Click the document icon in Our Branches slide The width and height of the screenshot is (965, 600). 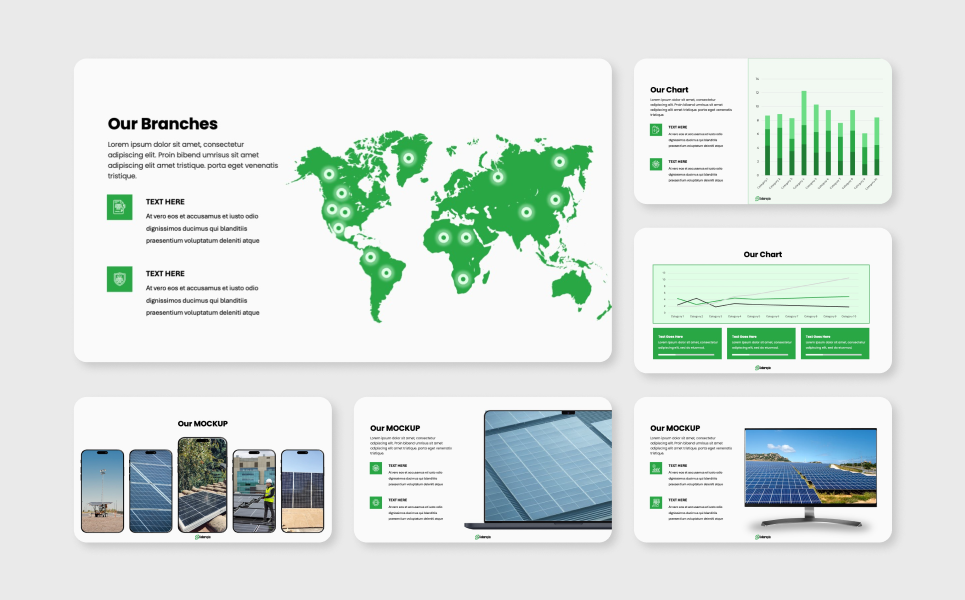119,207
